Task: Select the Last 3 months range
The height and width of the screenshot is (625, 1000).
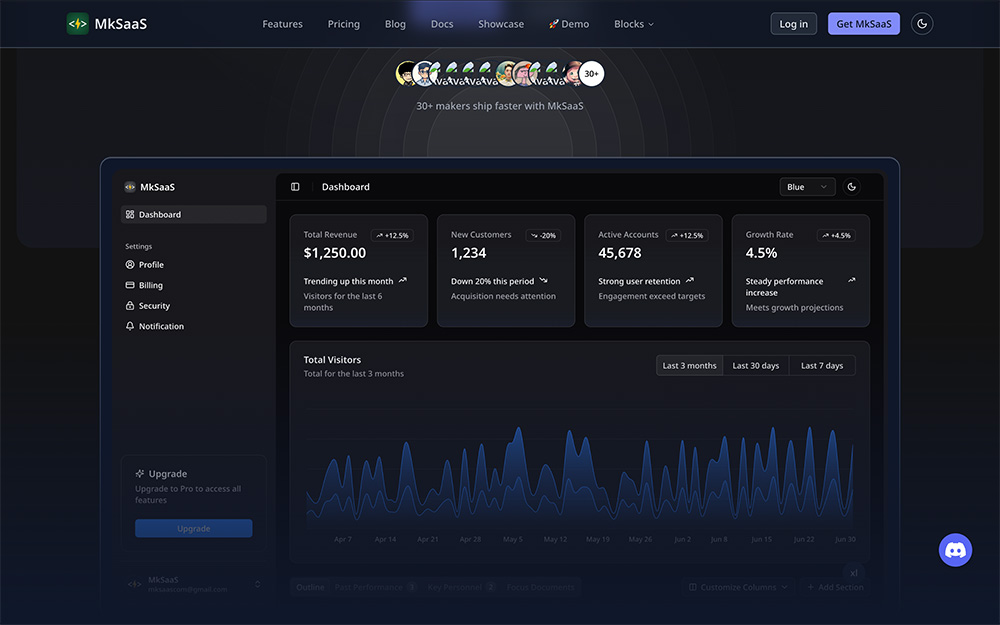Action: [689, 365]
